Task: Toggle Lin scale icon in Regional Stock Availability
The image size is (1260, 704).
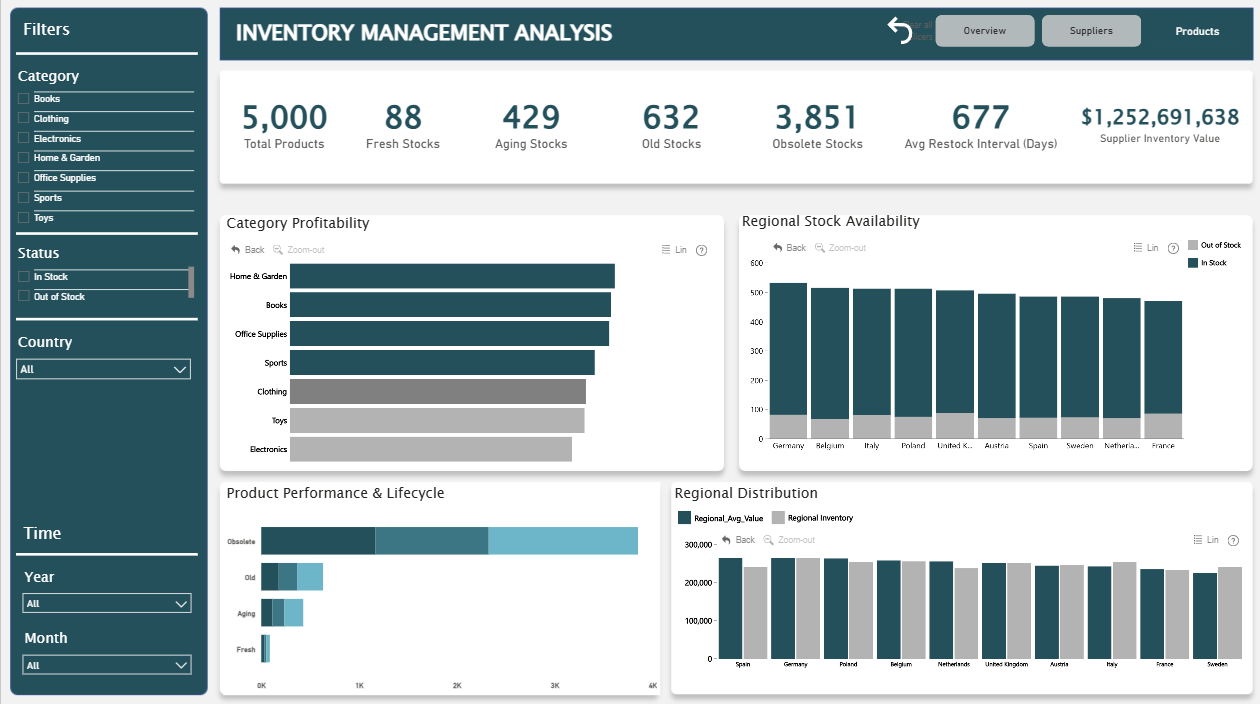Action: (x=1137, y=248)
